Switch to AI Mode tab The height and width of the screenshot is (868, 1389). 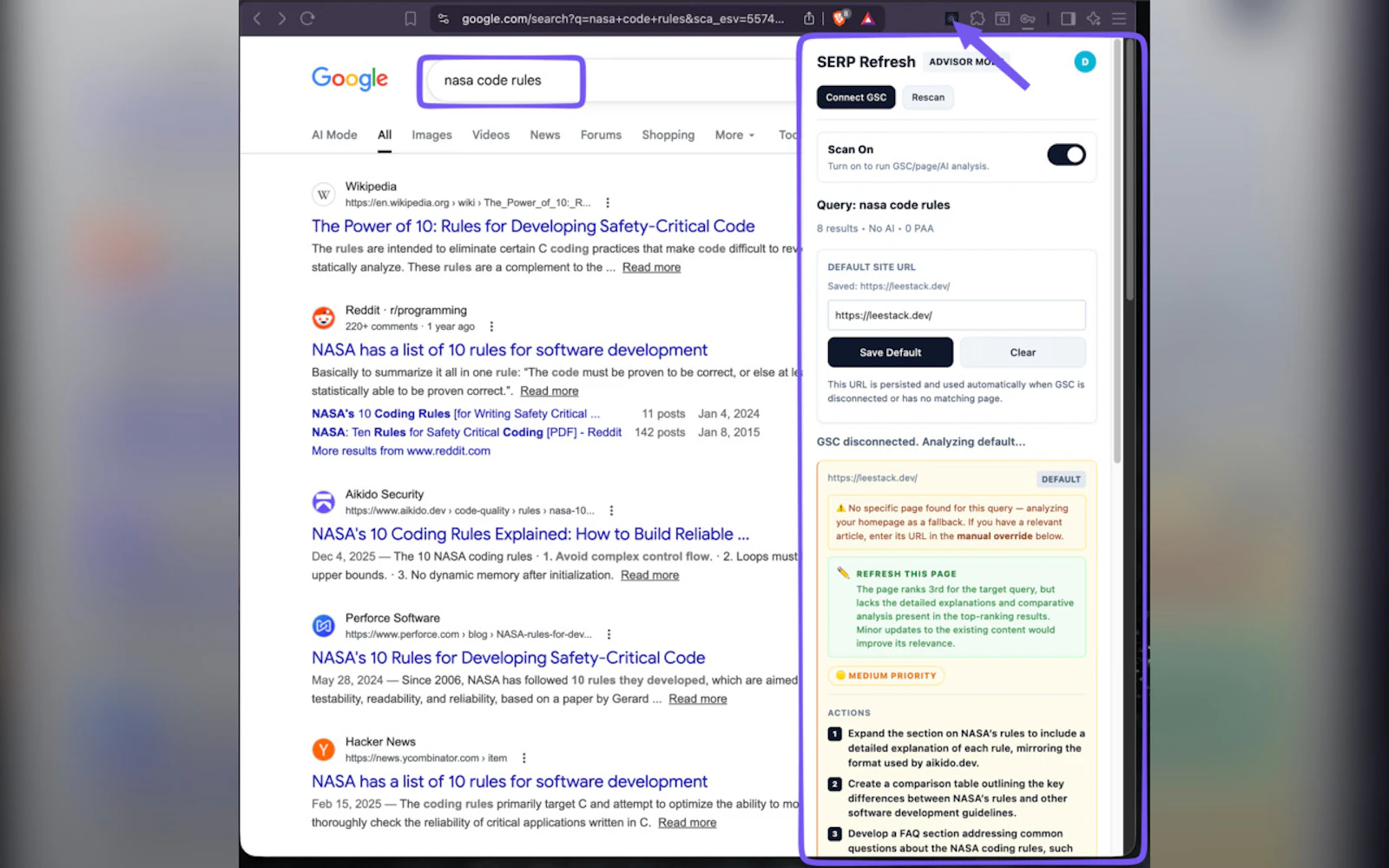[334, 135]
